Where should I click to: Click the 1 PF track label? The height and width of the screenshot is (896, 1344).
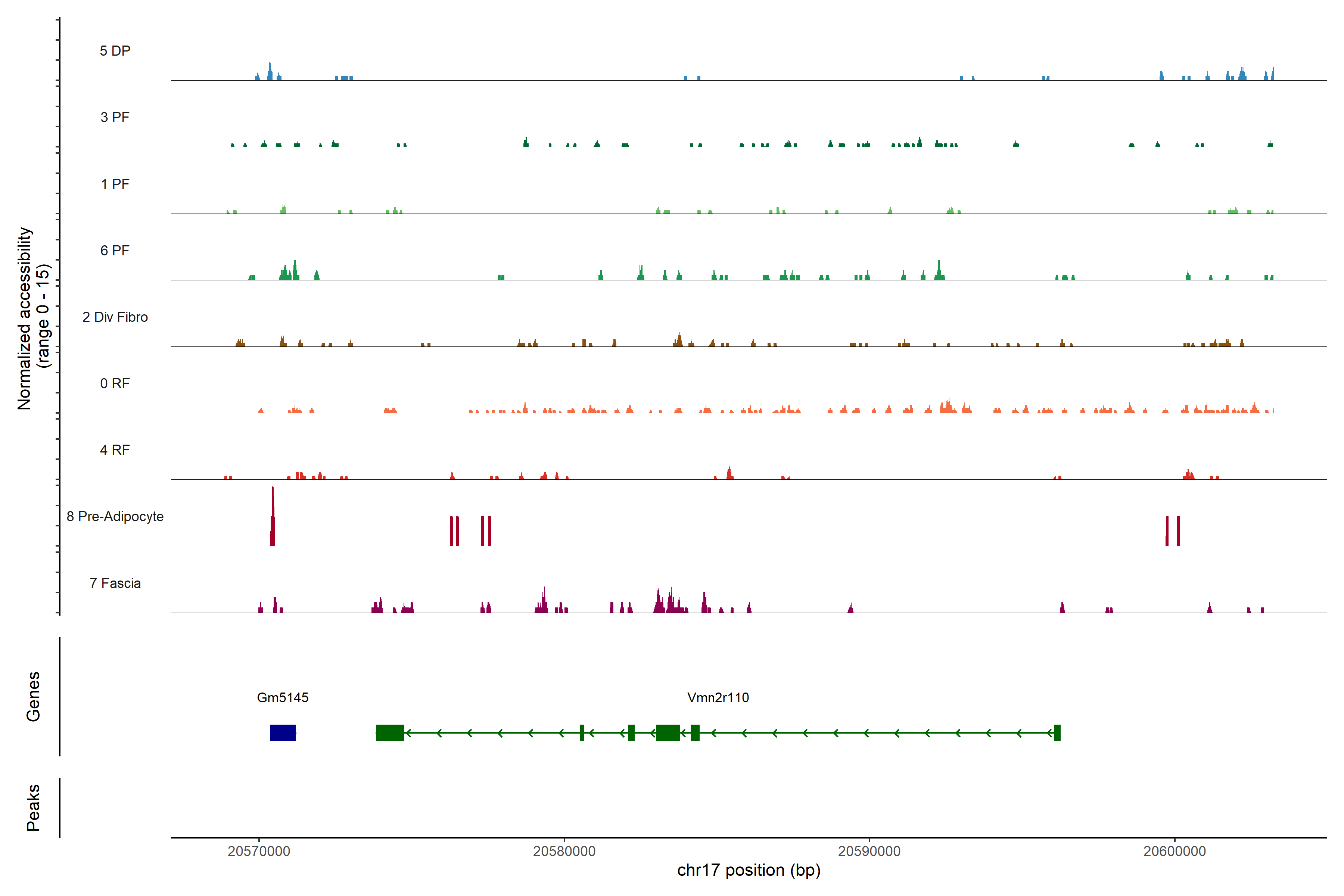pyautogui.click(x=115, y=184)
